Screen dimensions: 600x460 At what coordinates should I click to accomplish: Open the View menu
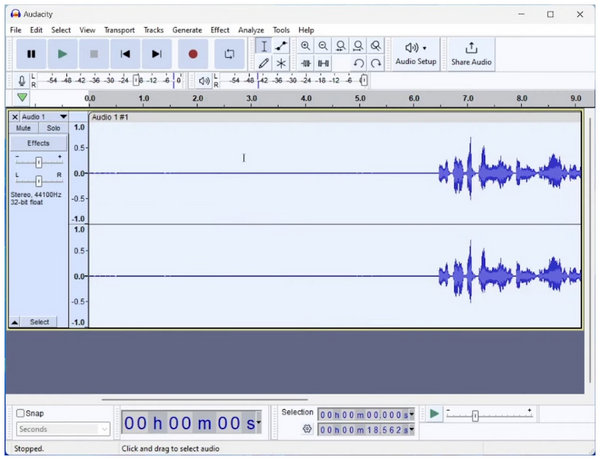coord(87,30)
